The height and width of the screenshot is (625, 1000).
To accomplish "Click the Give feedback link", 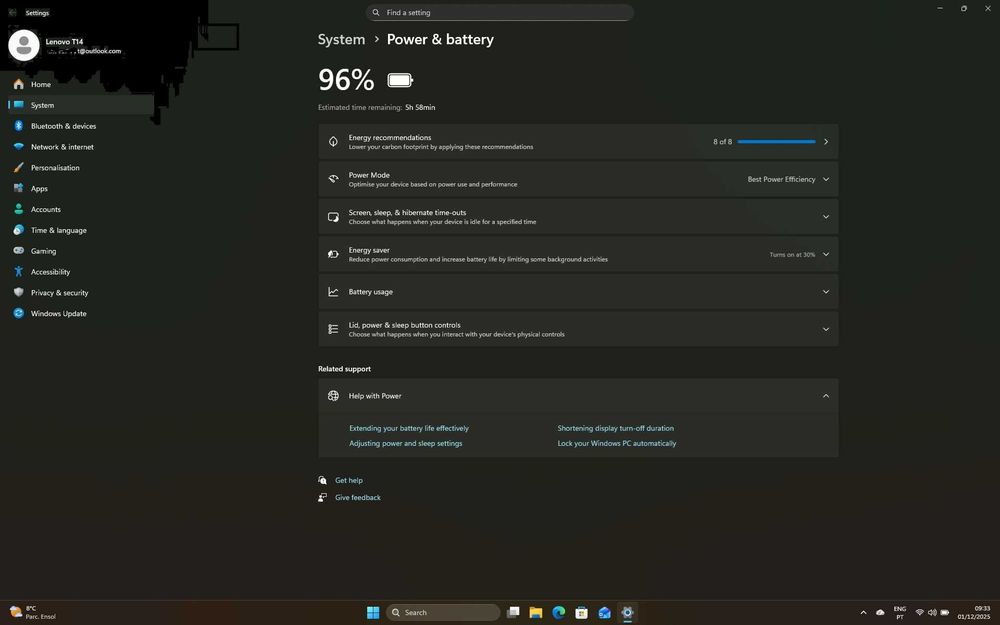I will [x=358, y=497].
